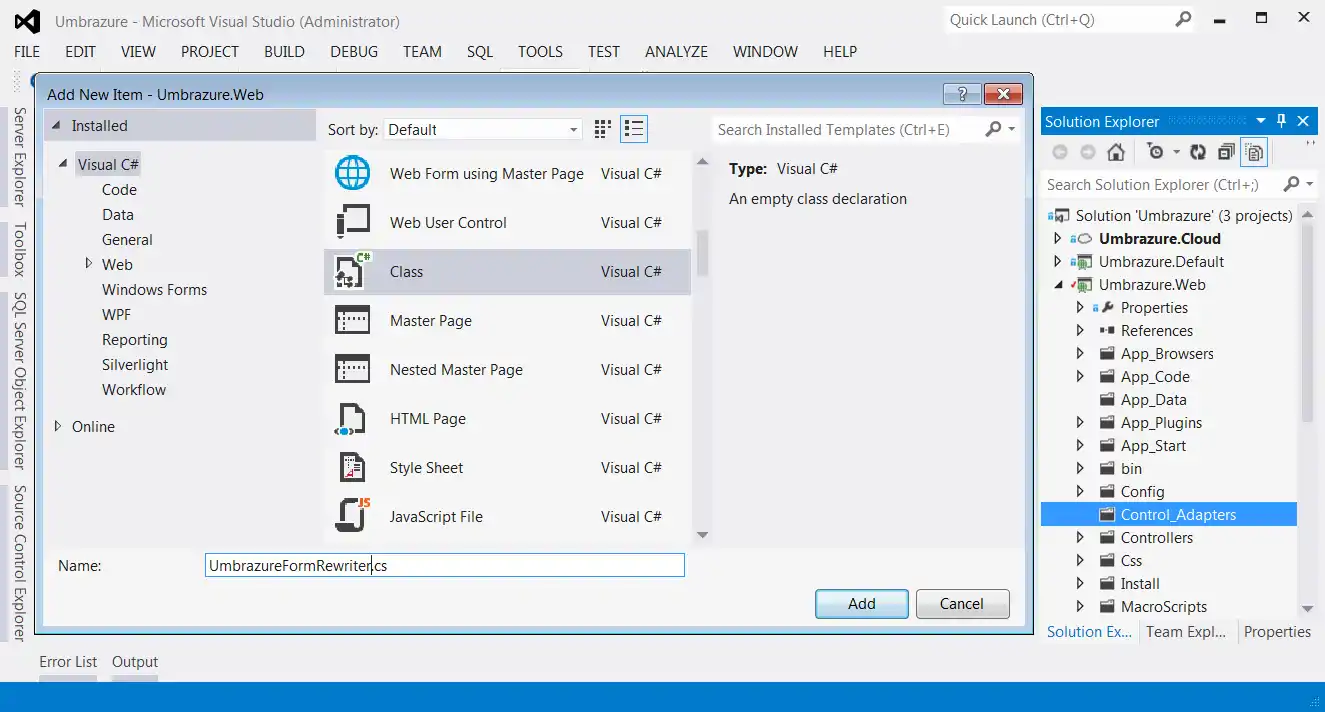Choose the Nested Master Page template icon
The height and width of the screenshot is (712, 1325).
[352, 369]
